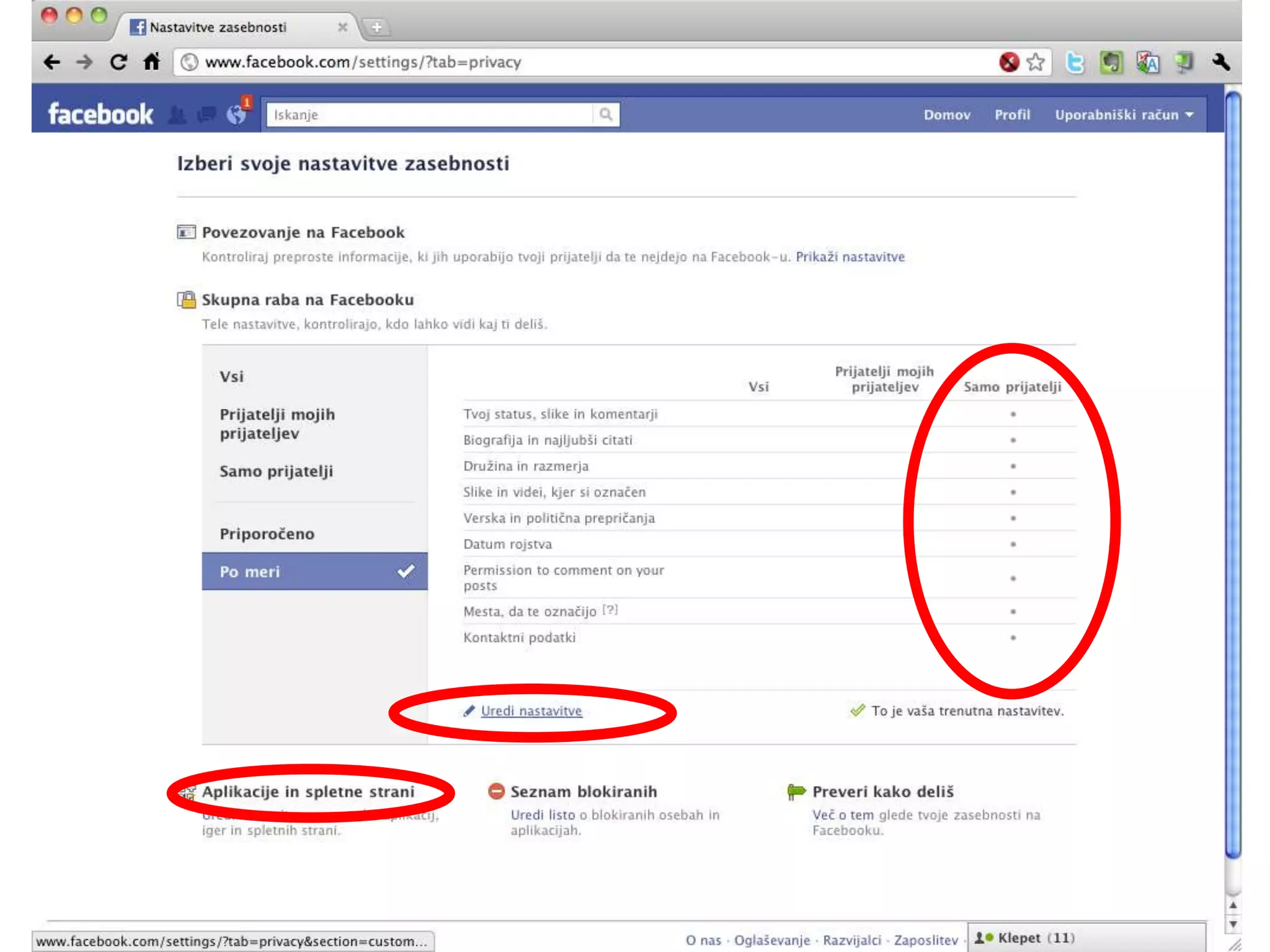The width and height of the screenshot is (1270, 952).
Task: Open the friend requests icon
Action: coord(177,115)
